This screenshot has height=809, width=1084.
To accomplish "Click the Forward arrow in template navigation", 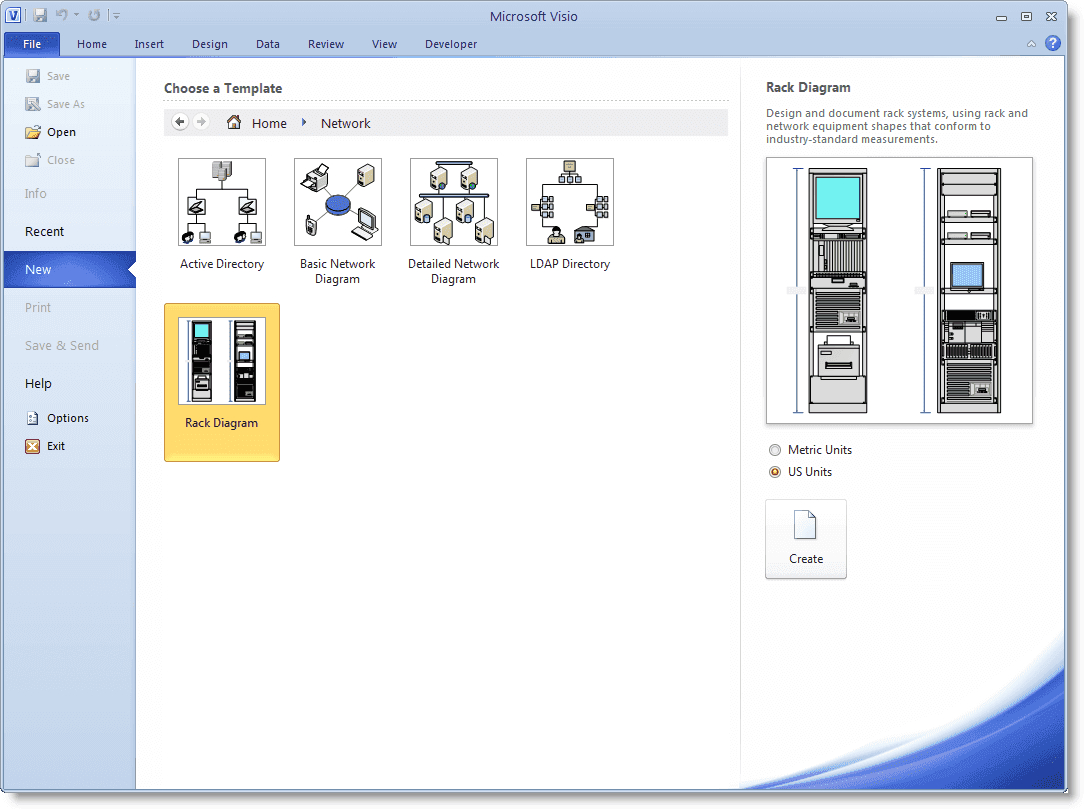I will 201,122.
